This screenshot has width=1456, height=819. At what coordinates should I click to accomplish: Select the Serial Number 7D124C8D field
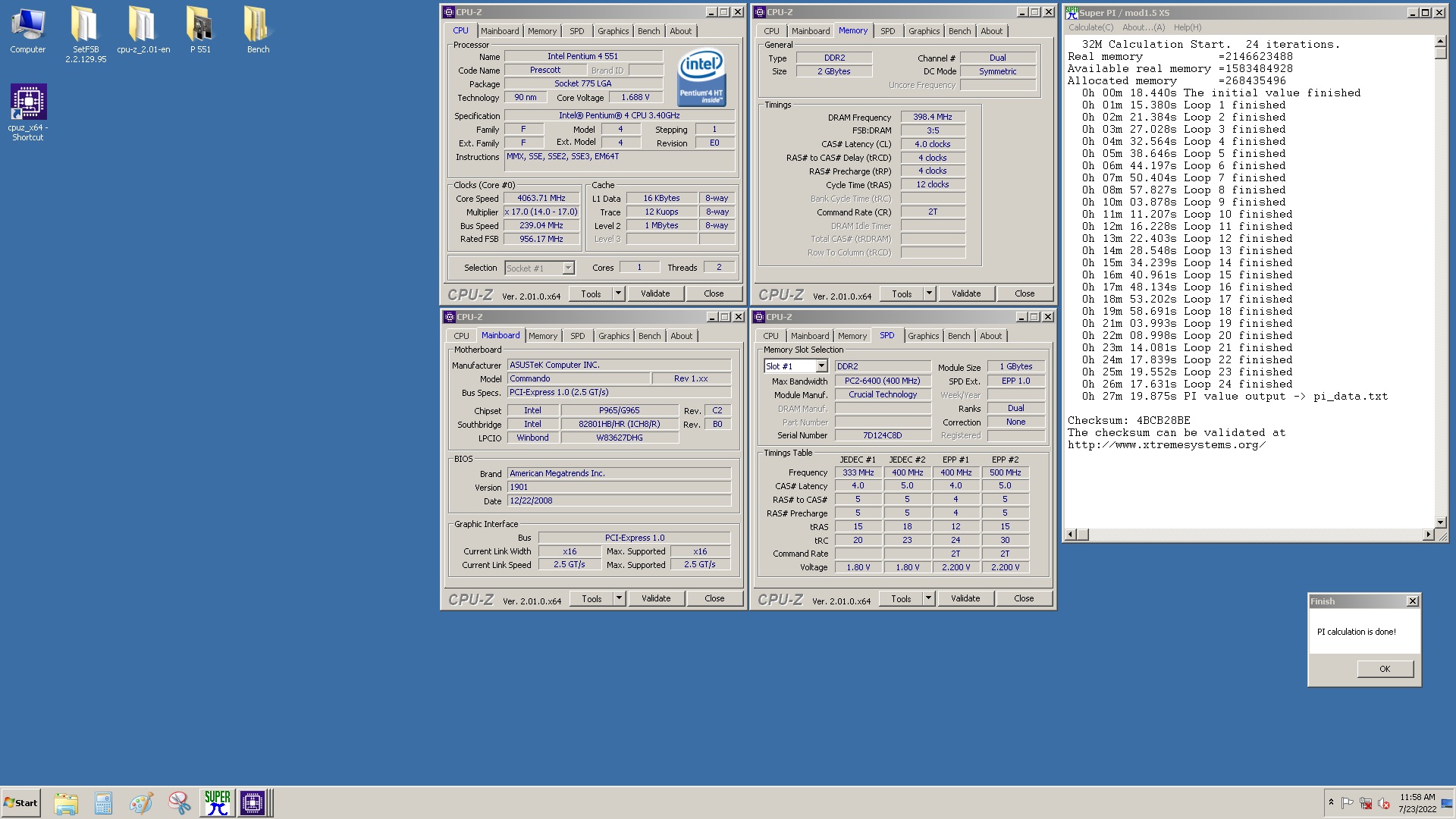tap(883, 435)
